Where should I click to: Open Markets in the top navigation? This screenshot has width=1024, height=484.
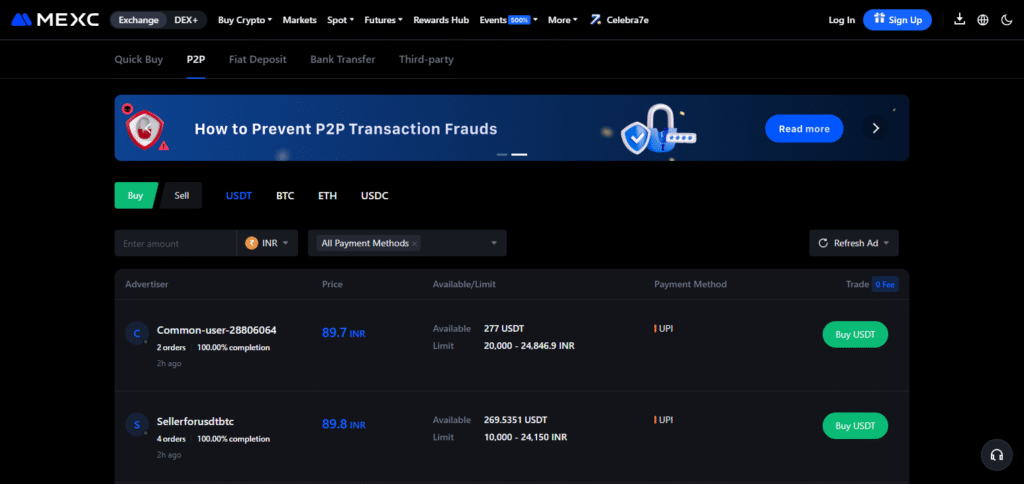pos(300,20)
